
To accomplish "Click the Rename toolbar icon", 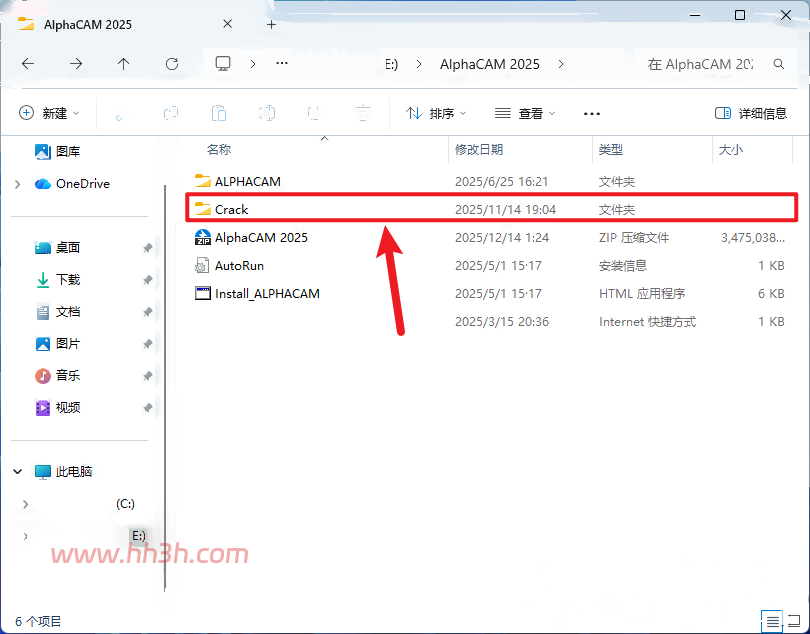I will [x=267, y=113].
